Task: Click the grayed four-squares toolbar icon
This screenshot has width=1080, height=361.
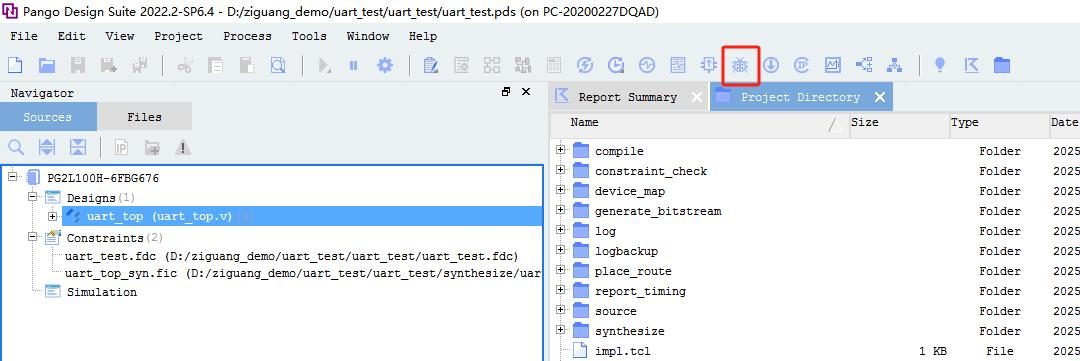Action: pos(492,65)
